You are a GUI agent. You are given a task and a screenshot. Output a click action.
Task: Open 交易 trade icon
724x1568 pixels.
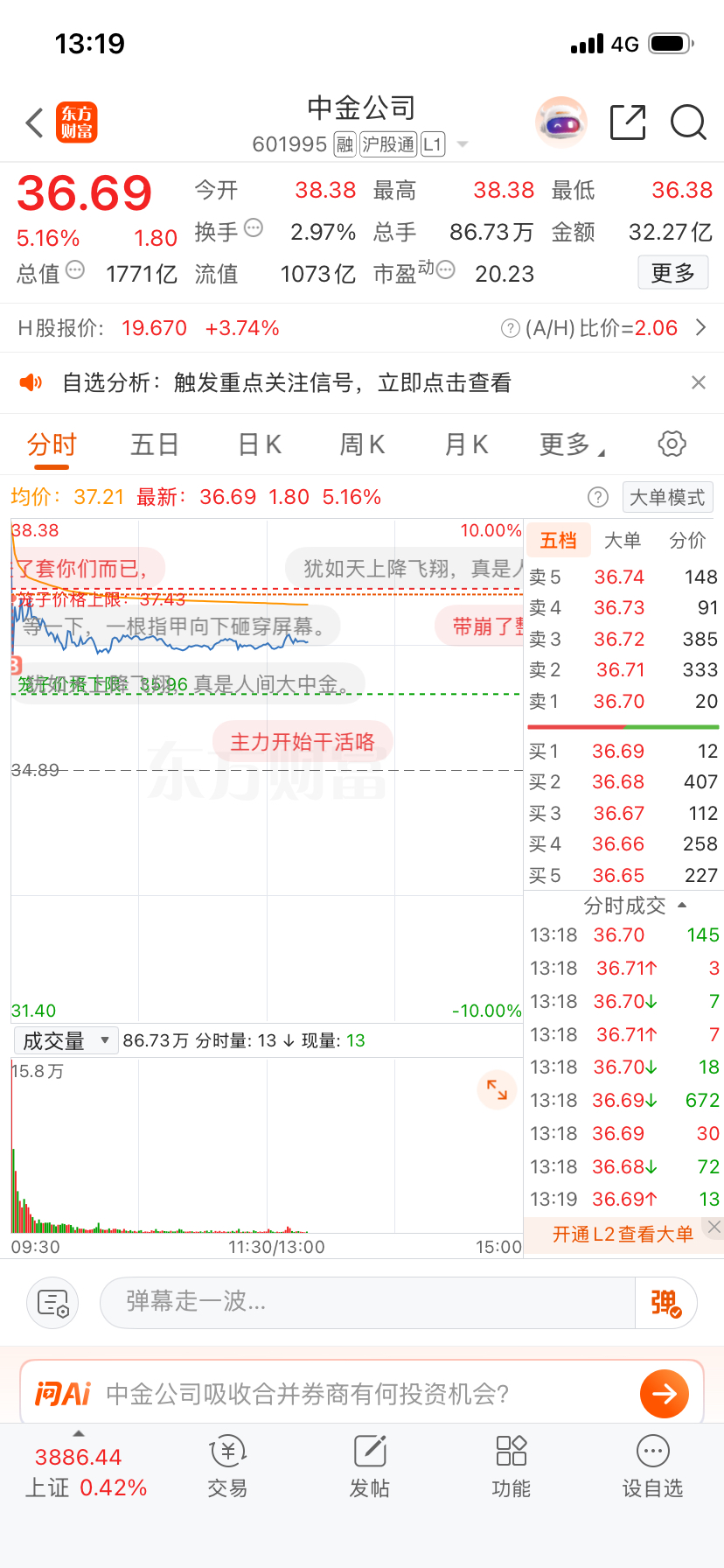[x=227, y=1467]
